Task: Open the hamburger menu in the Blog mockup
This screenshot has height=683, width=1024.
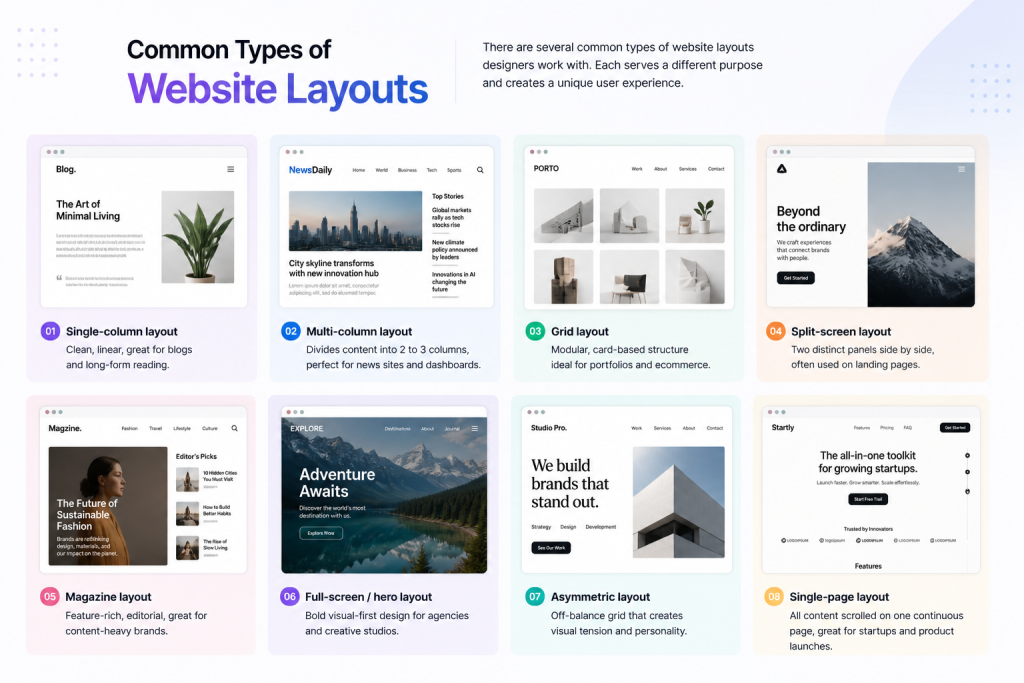Action: pyautogui.click(x=231, y=169)
